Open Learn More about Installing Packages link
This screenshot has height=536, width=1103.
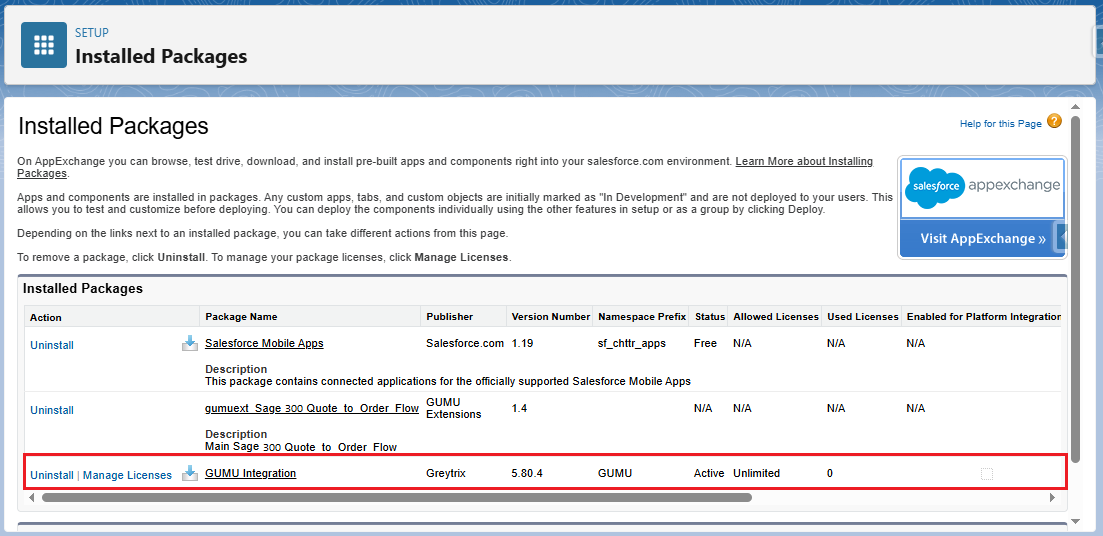804,161
